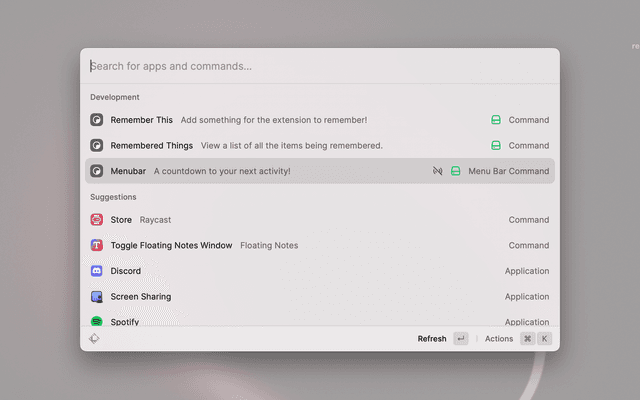Select the Toggle Floating Notes Window entry
Image resolution: width=640 pixels, height=400 pixels.
pyautogui.click(x=171, y=245)
